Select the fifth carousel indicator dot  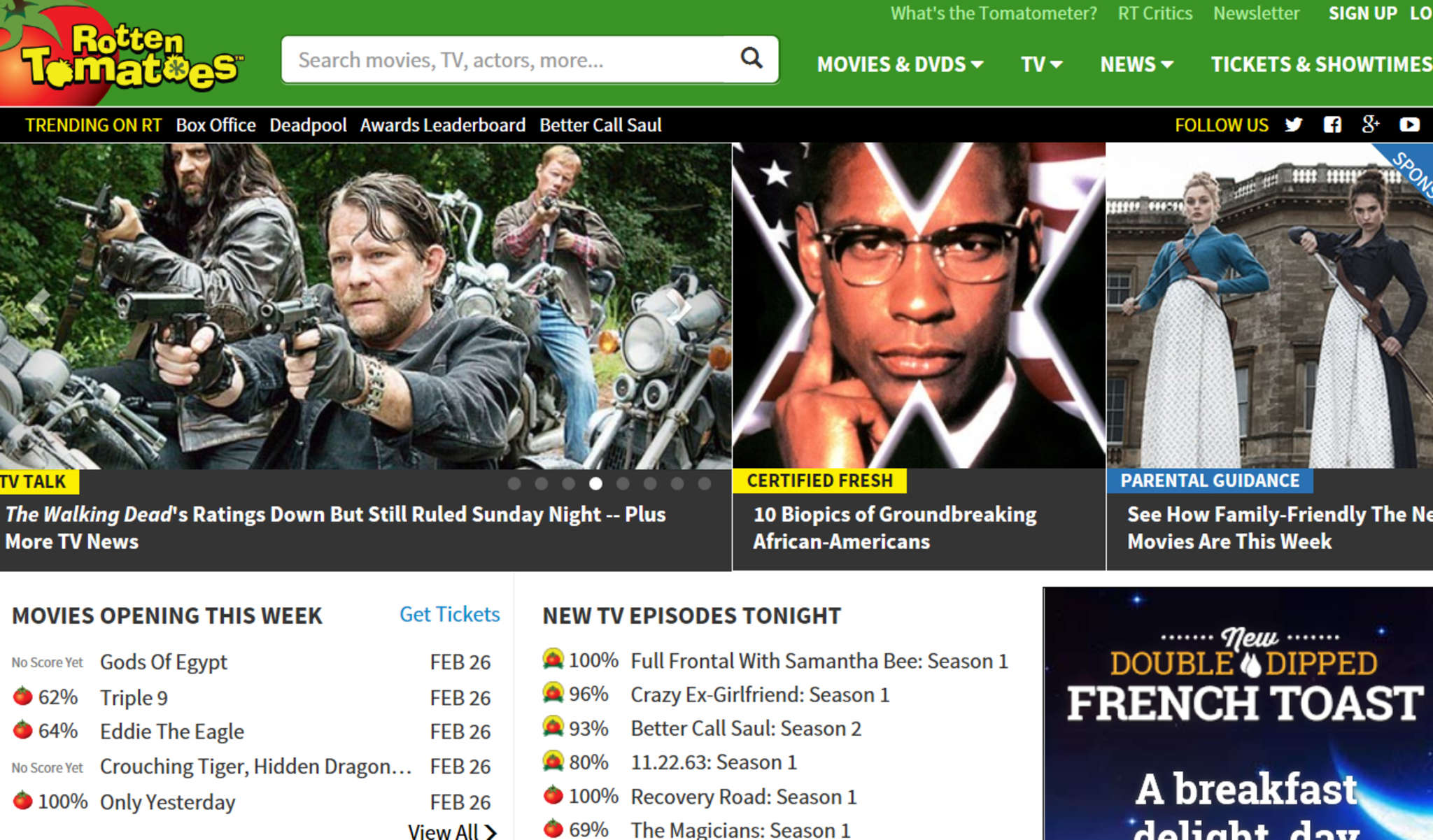coord(623,483)
